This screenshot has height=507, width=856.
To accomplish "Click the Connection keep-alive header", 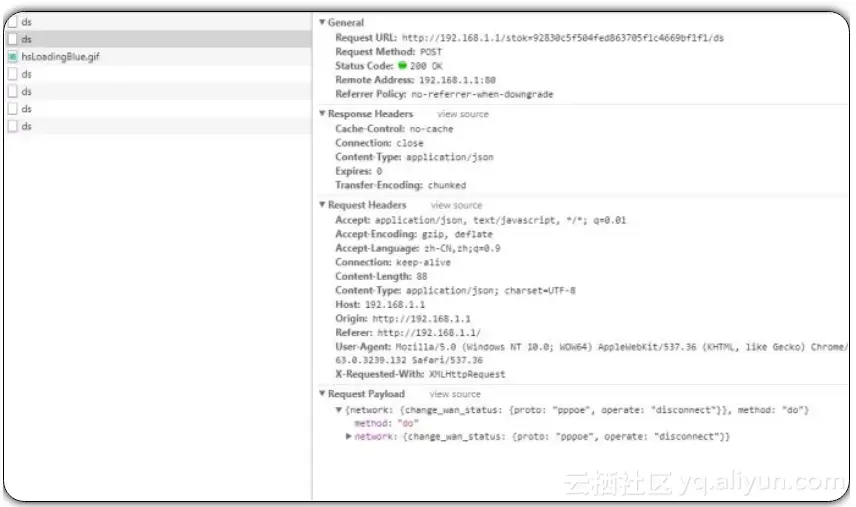I will click(393, 263).
